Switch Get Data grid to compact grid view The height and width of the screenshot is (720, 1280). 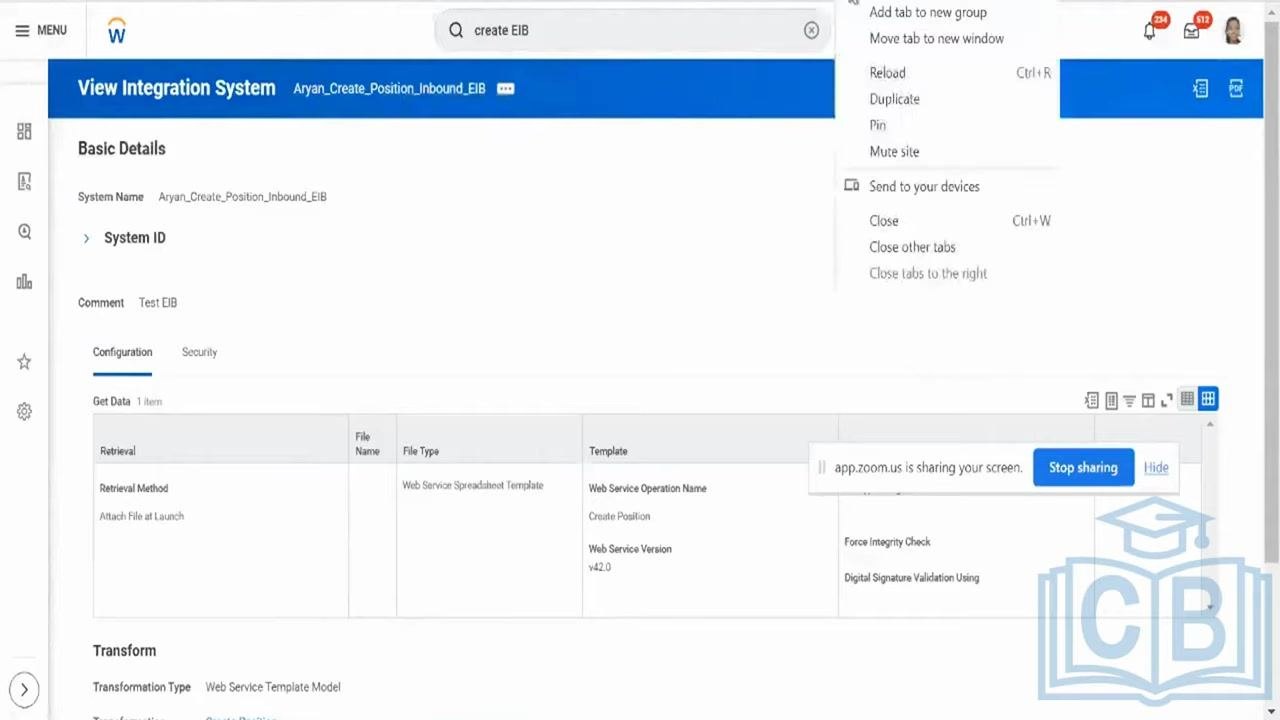[1187, 399]
